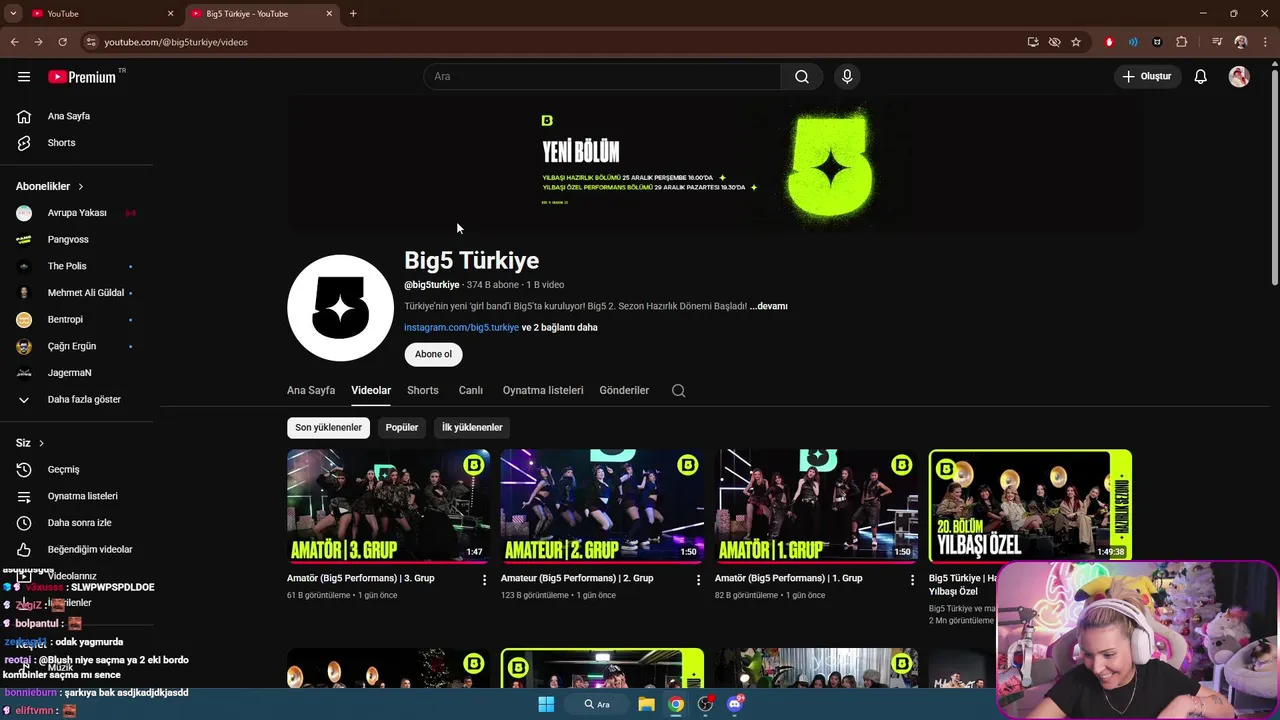Open instagram.com/big5.turkiye link

pos(461,327)
